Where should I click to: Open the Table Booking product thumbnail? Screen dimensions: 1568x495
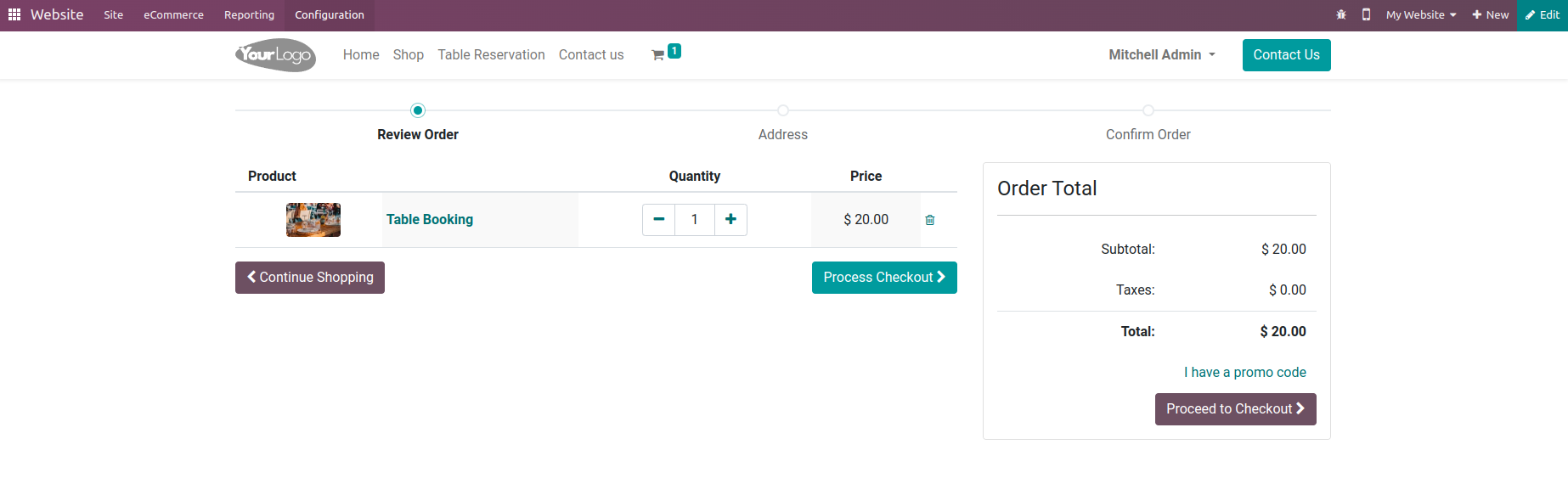(313, 220)
